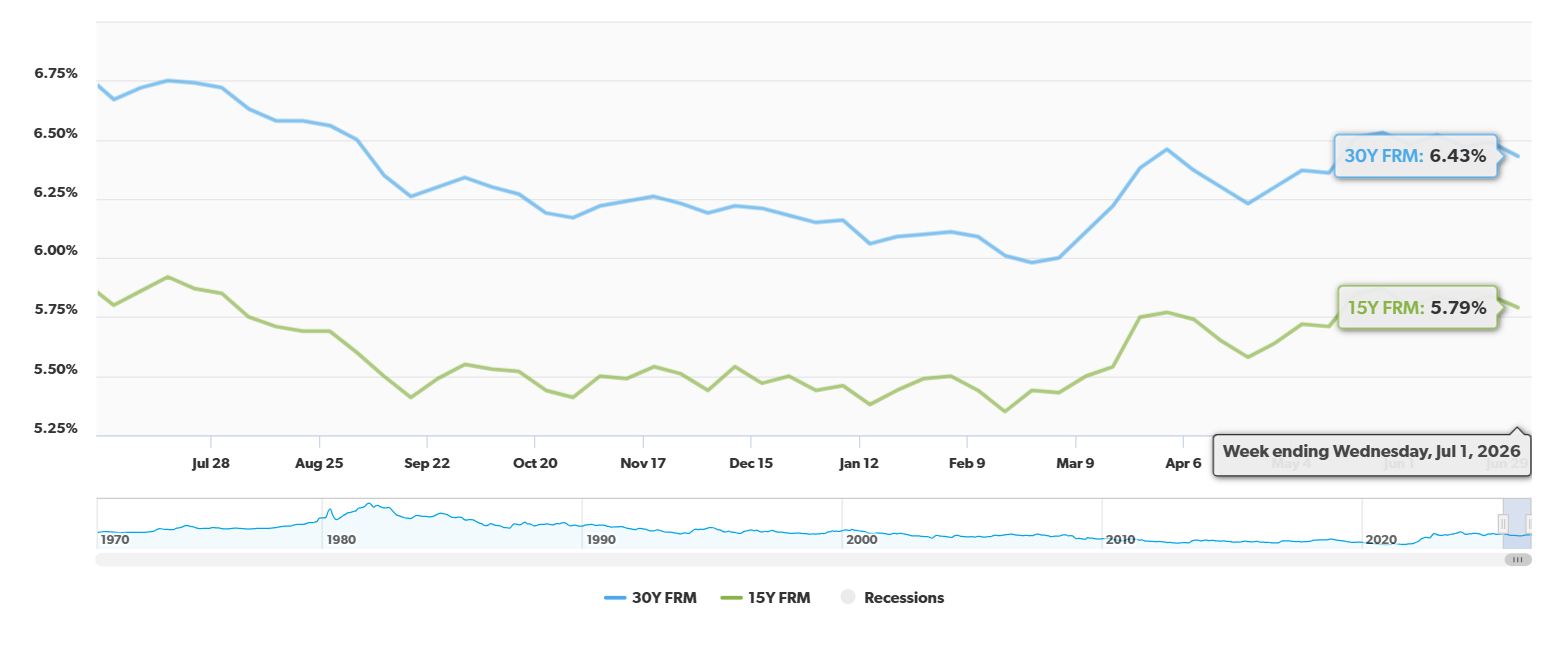Click the 5.25% y-axis label
Screen dimensions: 1566x646
(55, 429)
